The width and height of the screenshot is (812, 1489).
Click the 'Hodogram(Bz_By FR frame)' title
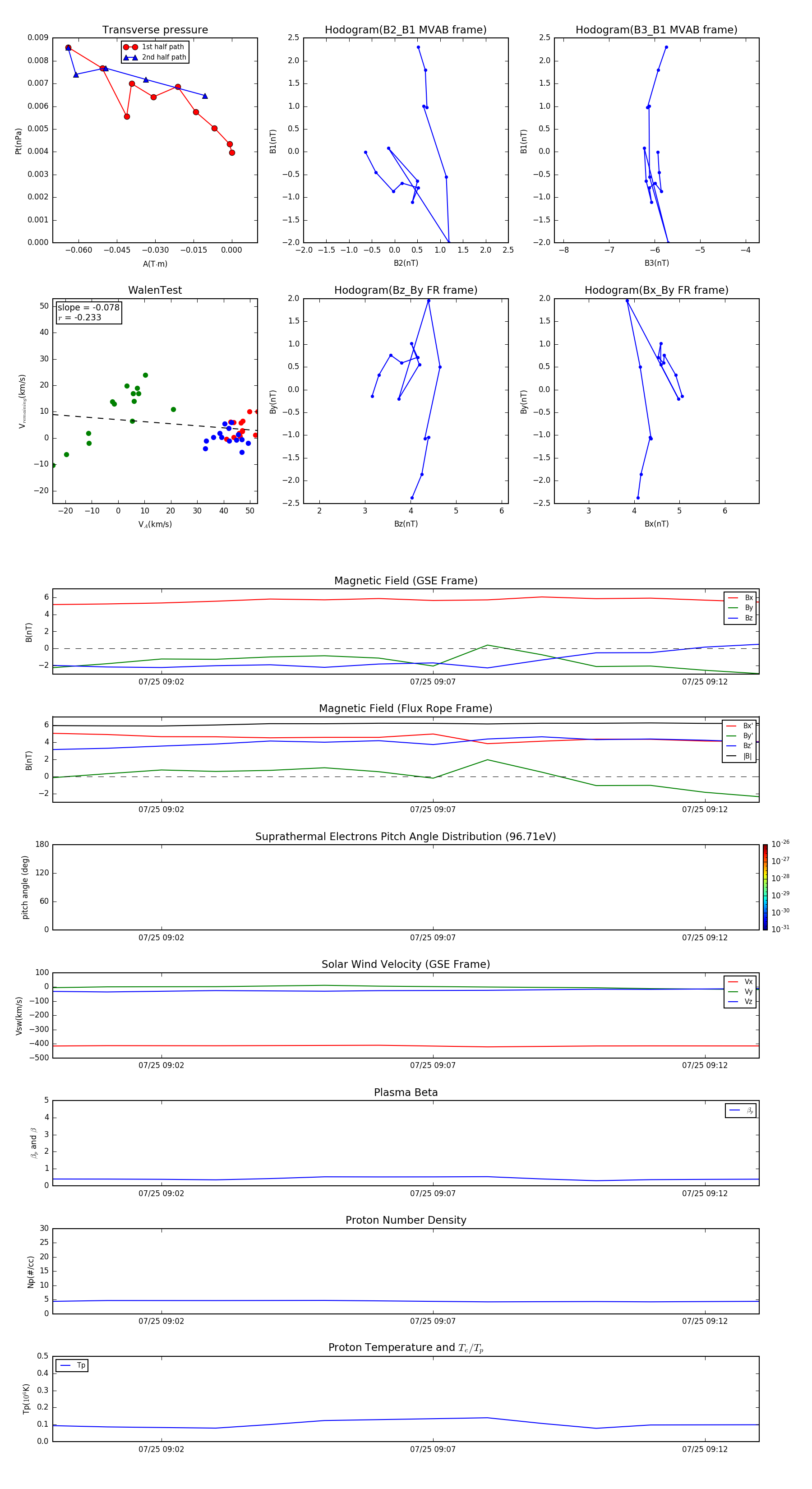coord(406,290)
